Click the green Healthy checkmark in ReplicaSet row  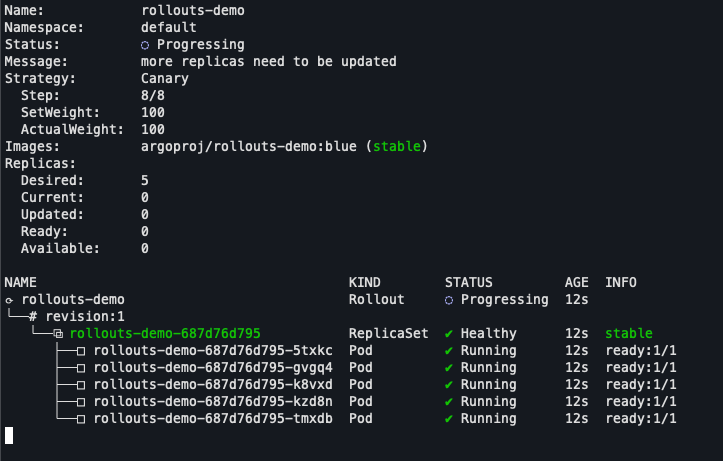coord(449,333)
